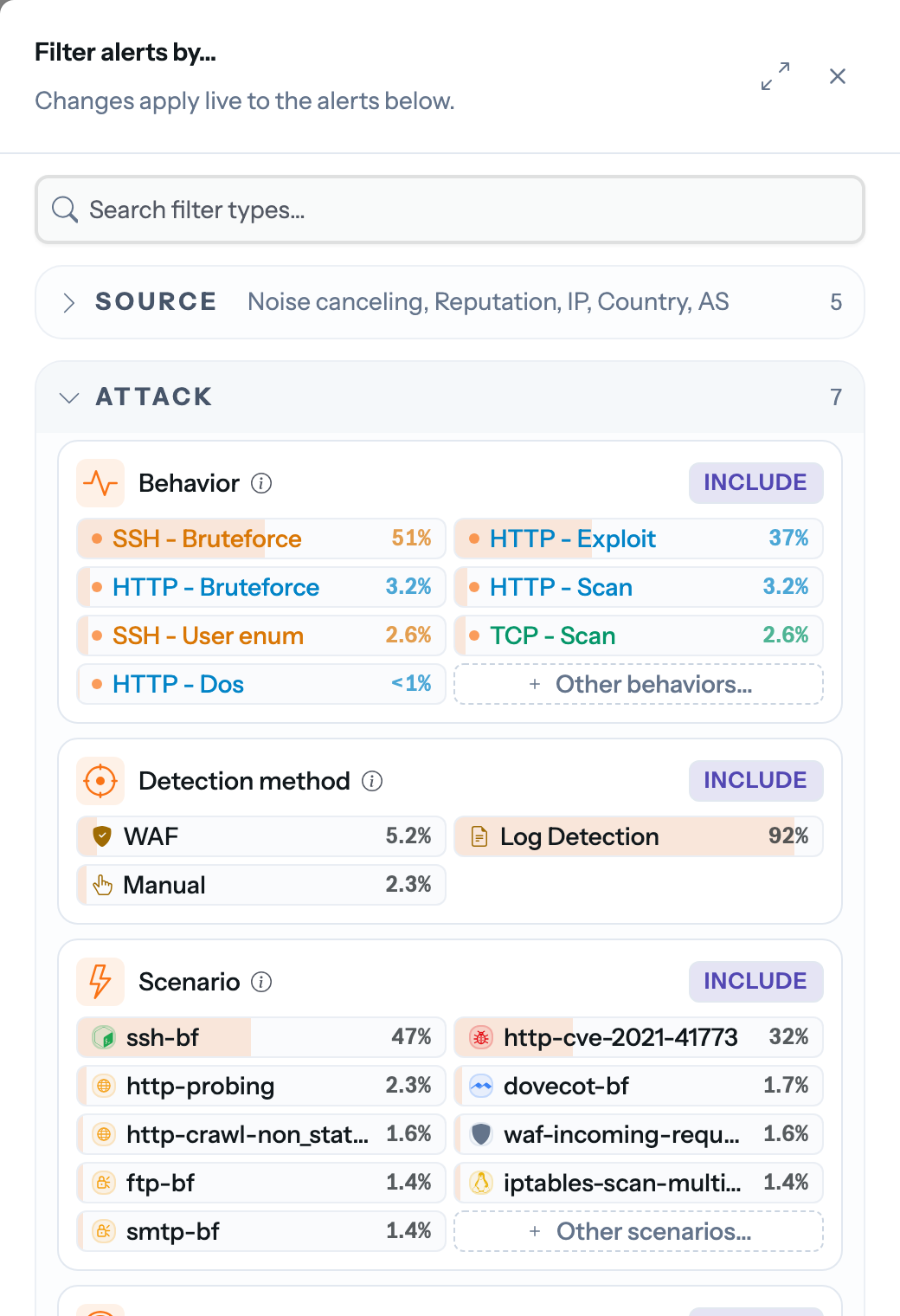The image size is (900, 1316).
Task: Click the ssh-bf green cube icon
Action: tap(105, 1037)
